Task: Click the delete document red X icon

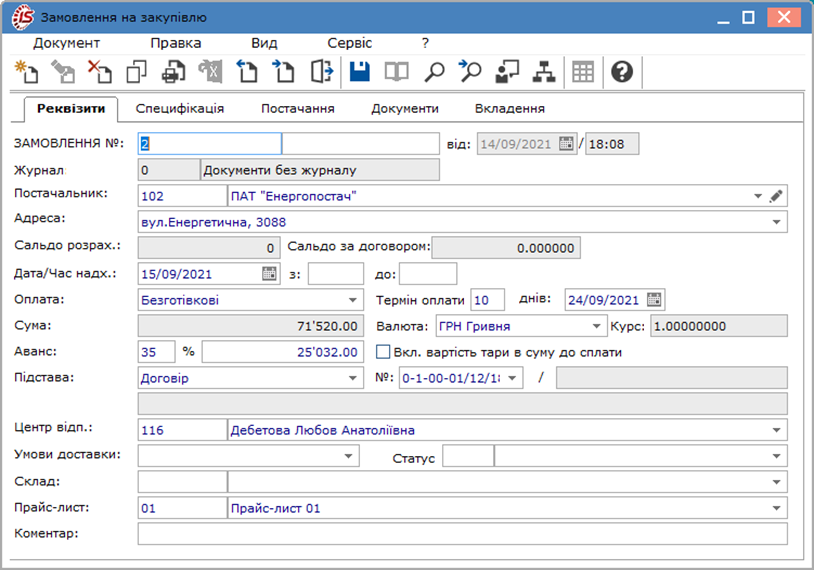Action: [x=100, y=72]
